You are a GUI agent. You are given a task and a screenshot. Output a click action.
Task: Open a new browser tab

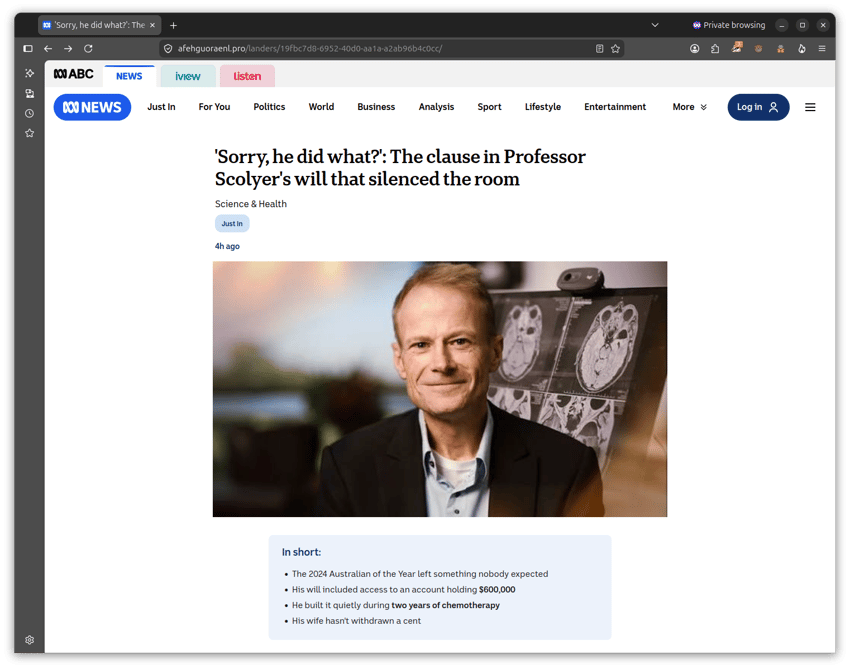173,25
